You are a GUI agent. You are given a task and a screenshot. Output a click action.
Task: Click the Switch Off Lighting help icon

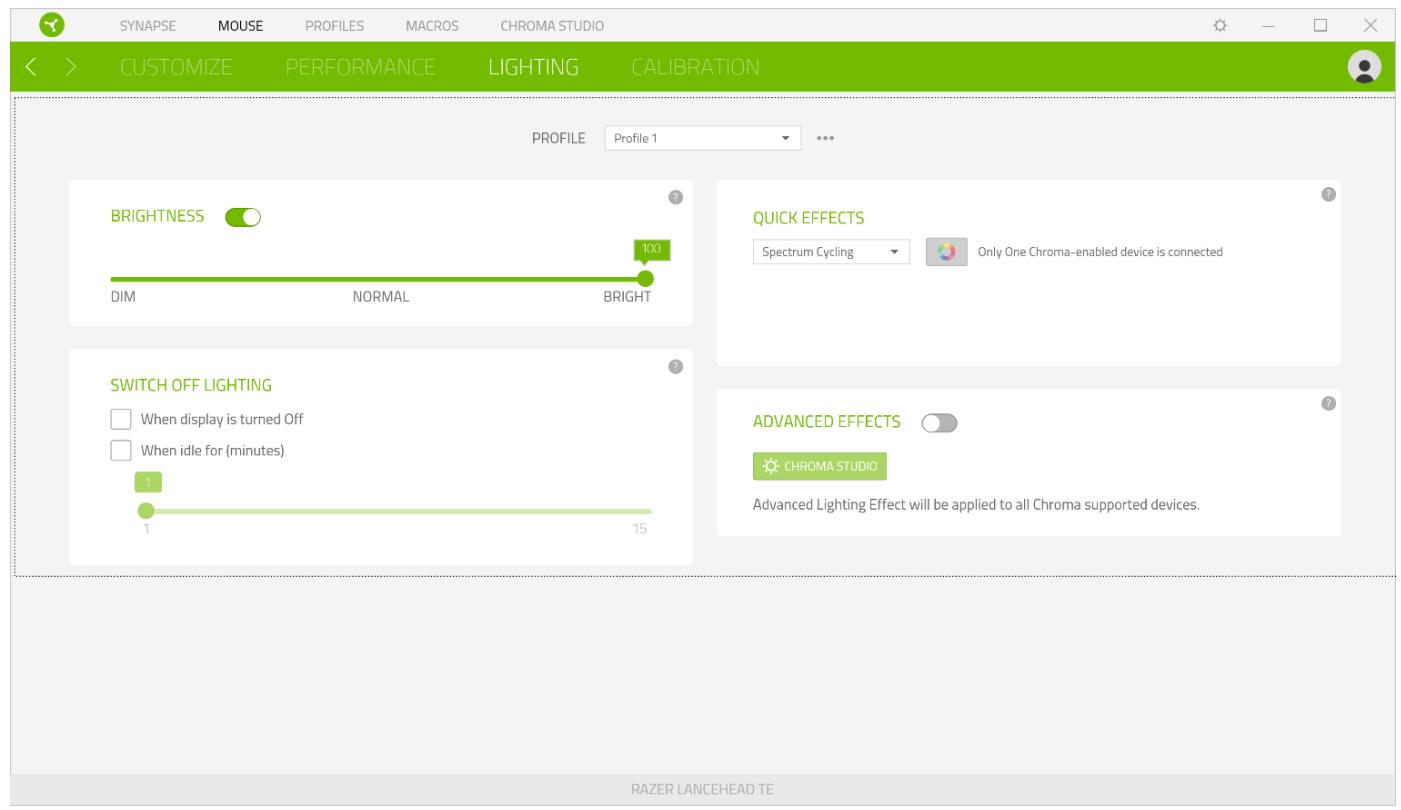tap(675, 367)
